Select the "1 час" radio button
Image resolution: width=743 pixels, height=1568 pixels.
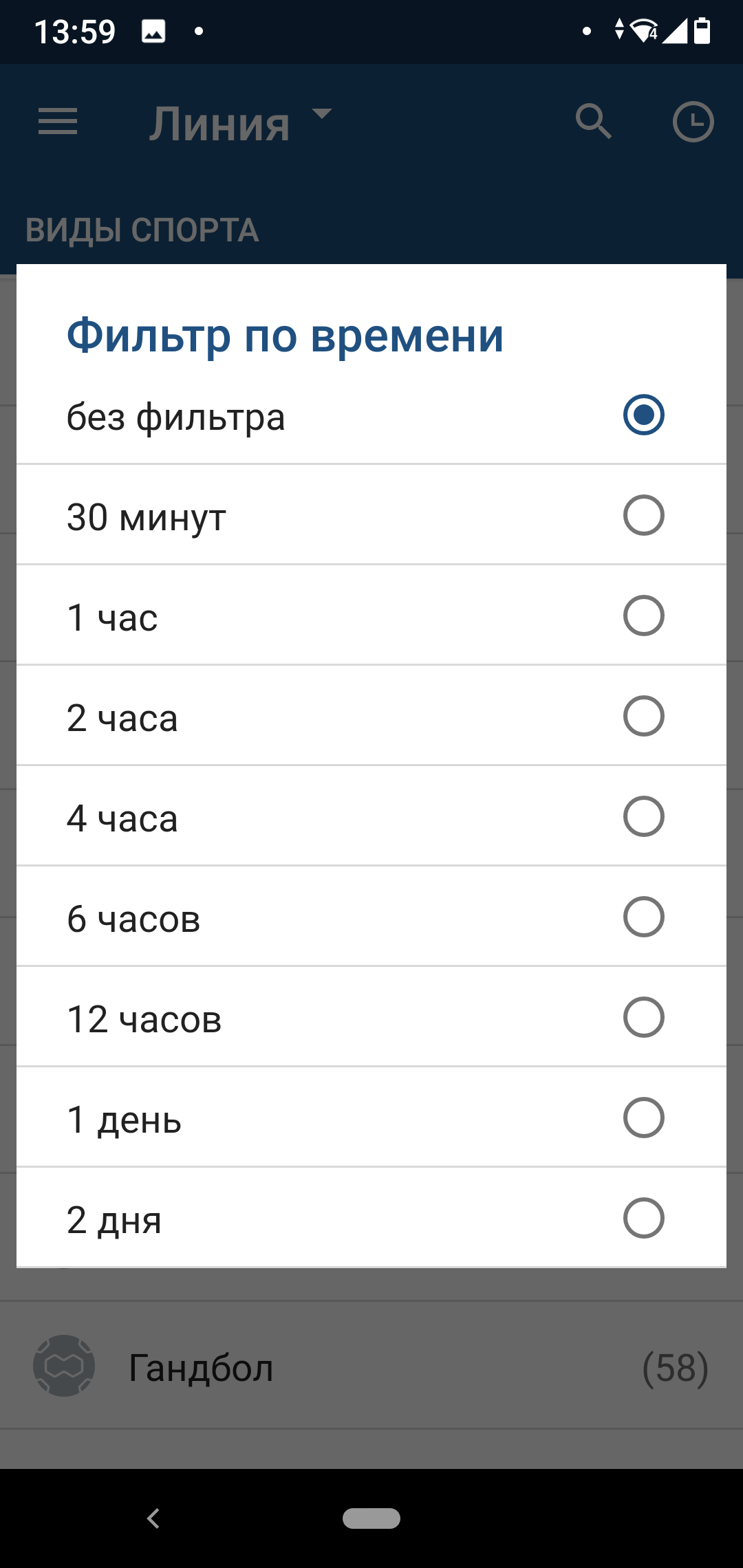pyautogui.click(x=643, y=616)
